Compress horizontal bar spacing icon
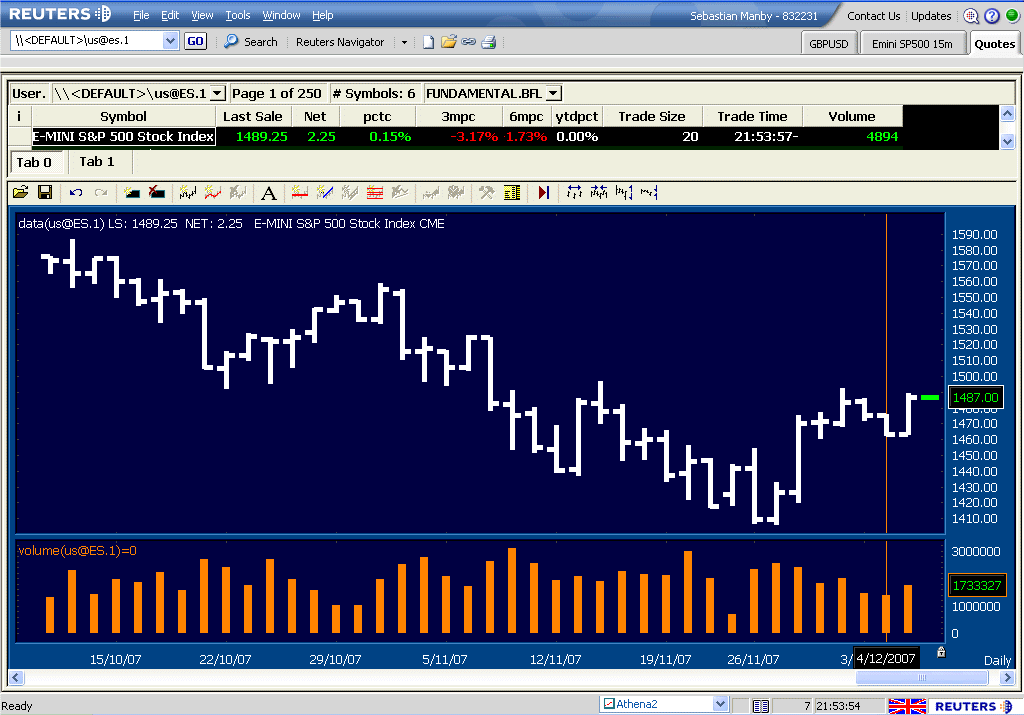The image size is (1024, 715). [599, 192]
